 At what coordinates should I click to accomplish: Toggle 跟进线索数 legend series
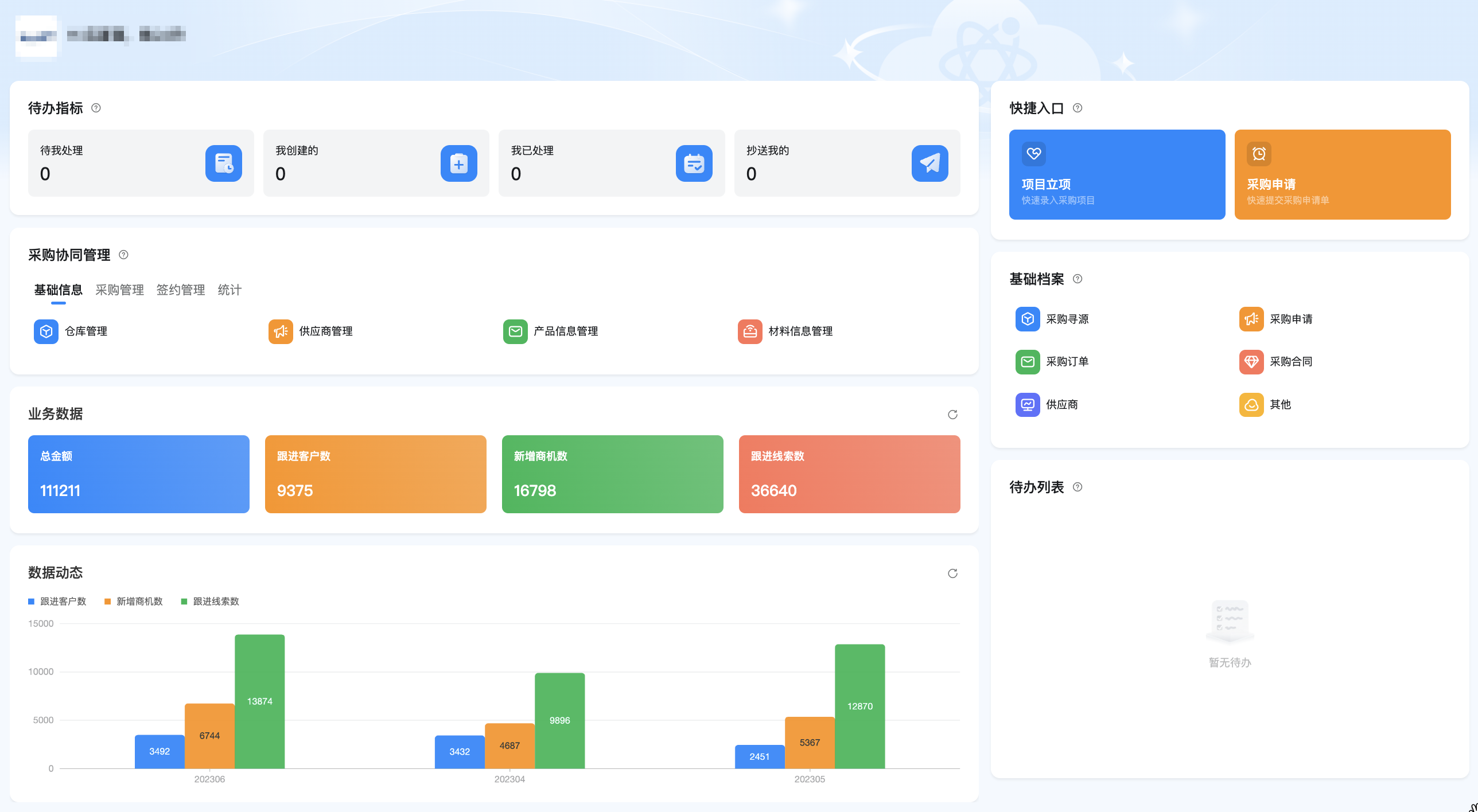[210, 602]
